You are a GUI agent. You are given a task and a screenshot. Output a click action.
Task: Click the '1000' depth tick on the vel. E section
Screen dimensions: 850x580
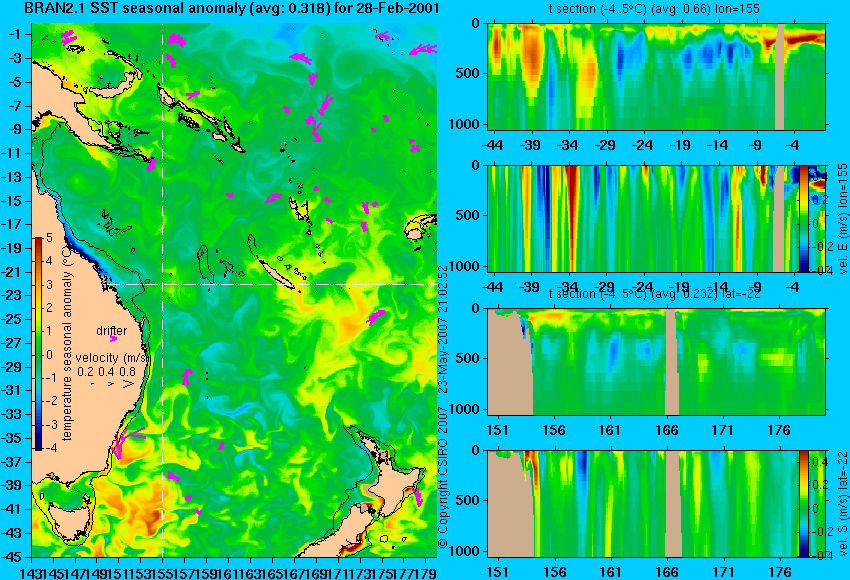click(464, 266)
